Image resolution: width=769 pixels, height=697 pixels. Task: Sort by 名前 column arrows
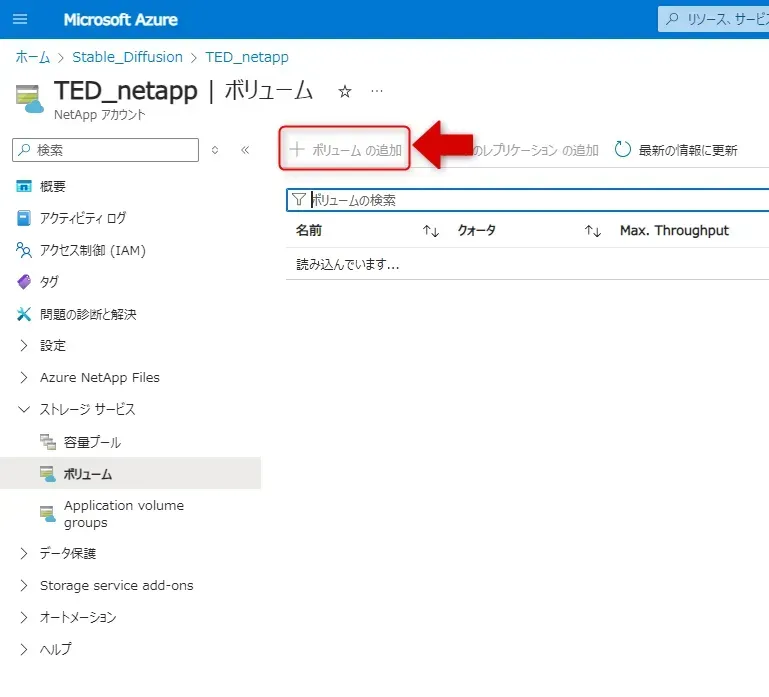[x=431, y=231]
